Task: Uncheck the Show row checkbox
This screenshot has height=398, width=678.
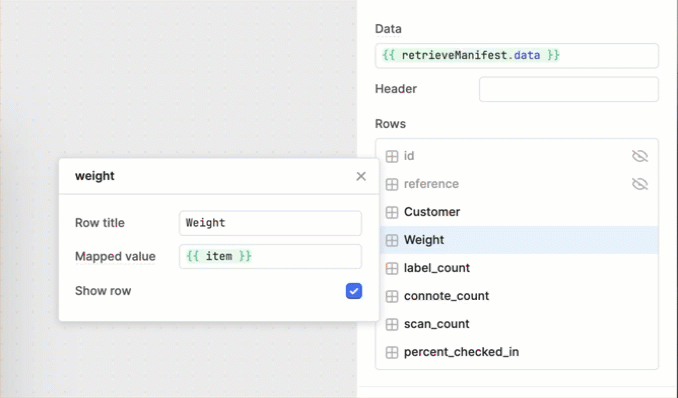Action: [354, 291]
